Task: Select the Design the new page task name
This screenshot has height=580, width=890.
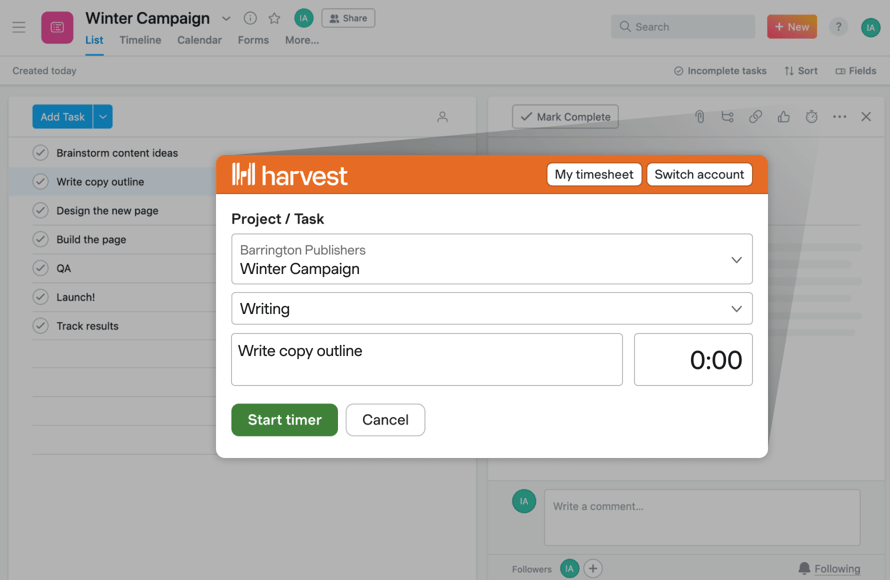Action: [107, 211]
